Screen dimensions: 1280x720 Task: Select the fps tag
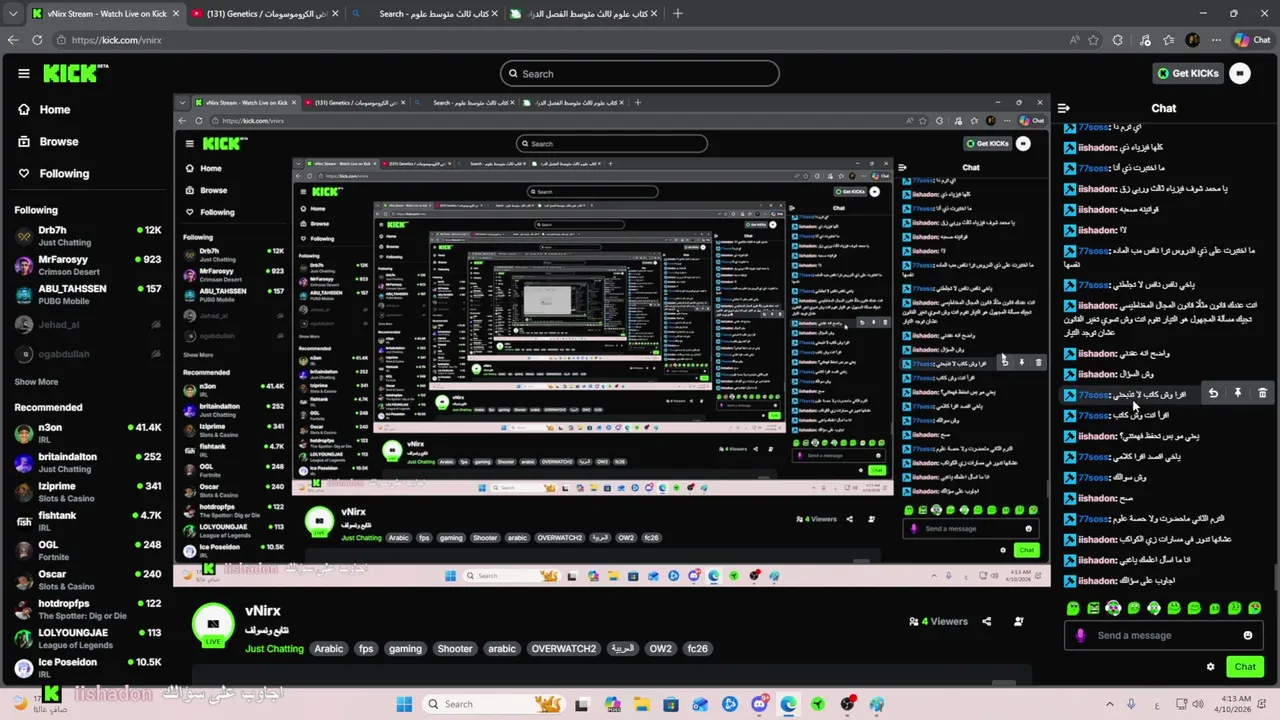pyautogui.click(x=366, y=649)
